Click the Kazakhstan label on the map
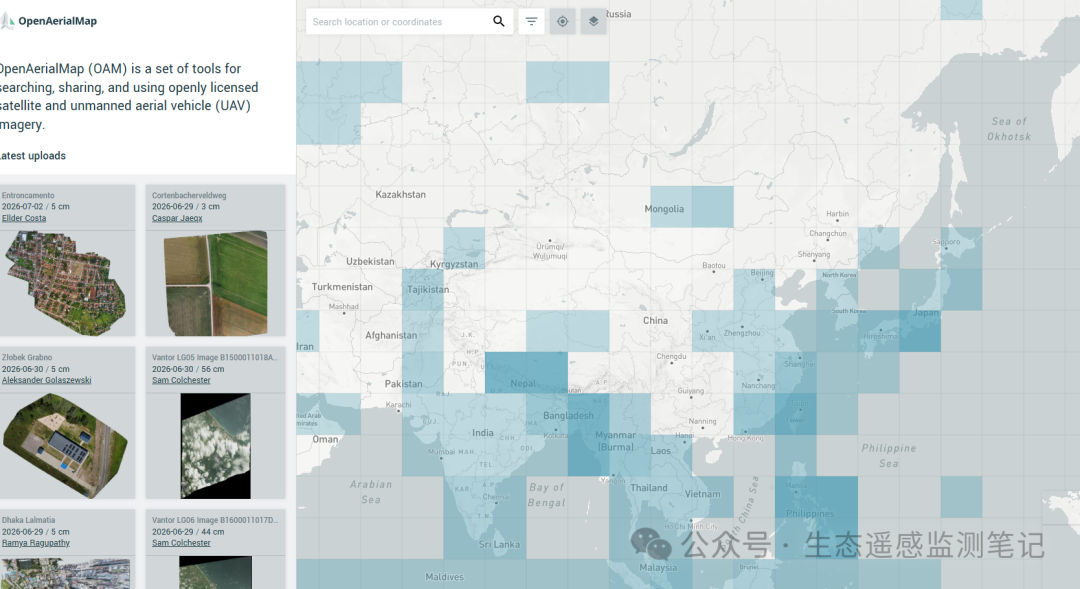1080x589 pixels. coord(400,194)
